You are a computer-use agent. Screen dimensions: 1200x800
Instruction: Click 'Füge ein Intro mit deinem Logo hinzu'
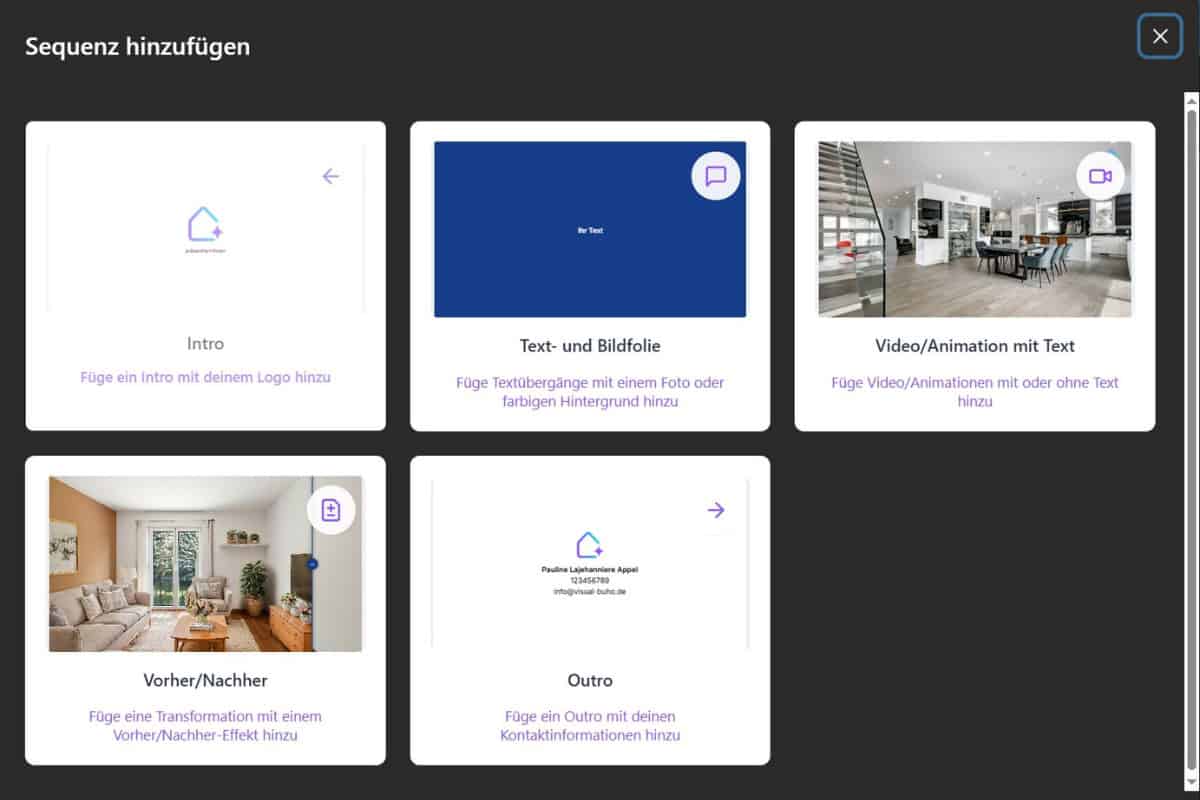(x=205, y=378)
